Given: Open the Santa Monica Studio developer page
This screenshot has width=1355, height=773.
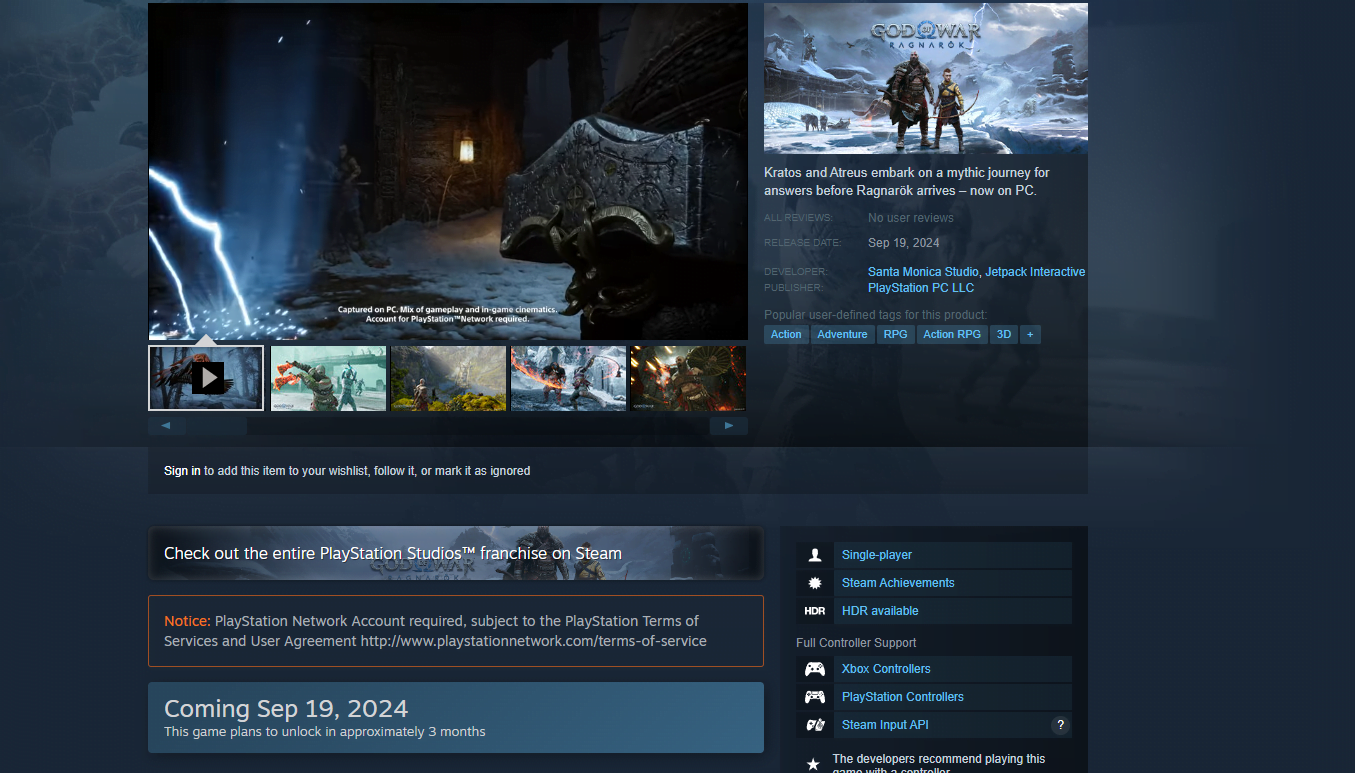Looking at the screenshot, I should (923, 272).
